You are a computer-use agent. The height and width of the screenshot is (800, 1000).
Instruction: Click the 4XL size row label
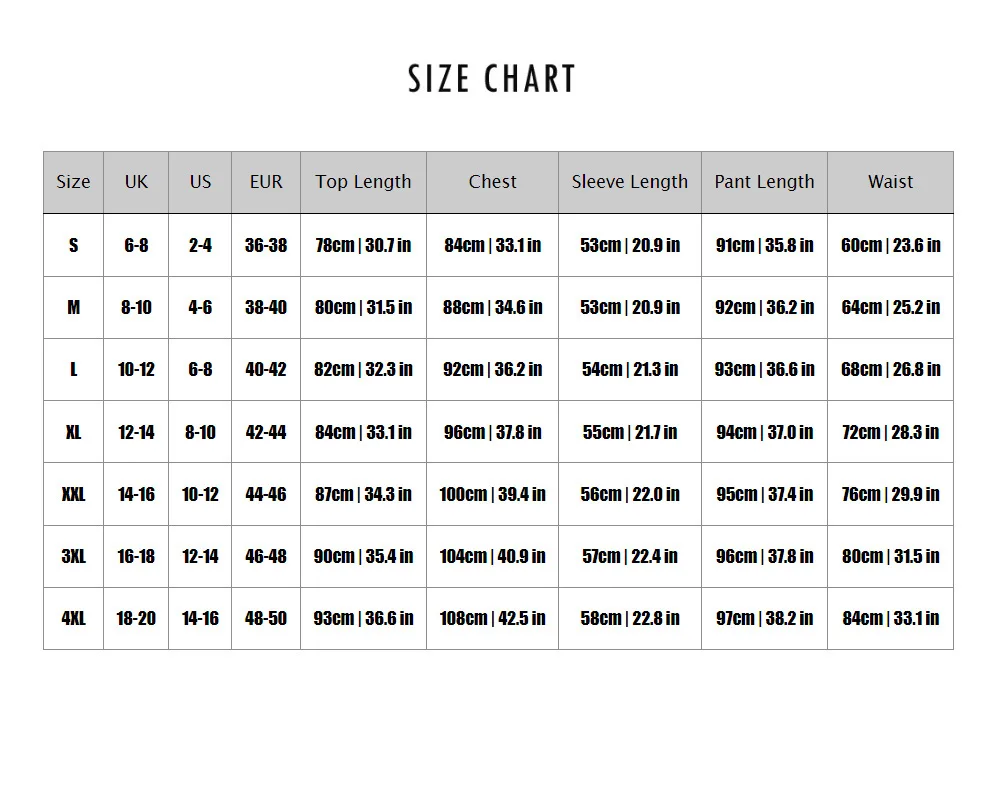pos(73,618)
